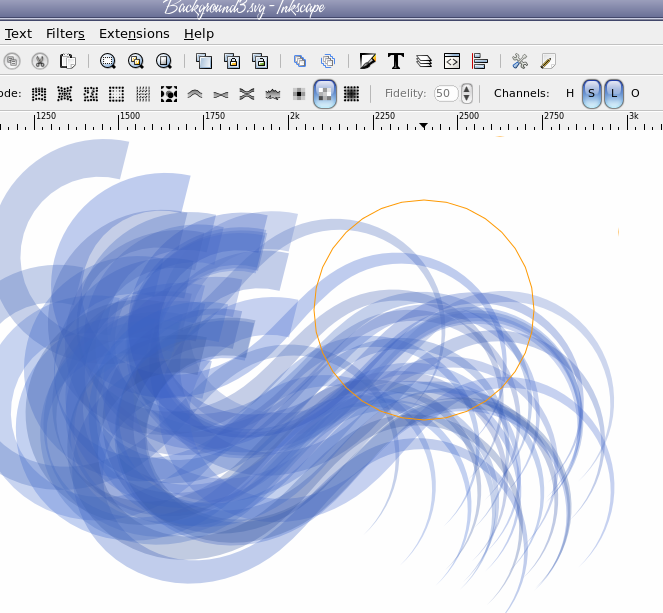Click the Paste clipboard icon

(67, 61)
